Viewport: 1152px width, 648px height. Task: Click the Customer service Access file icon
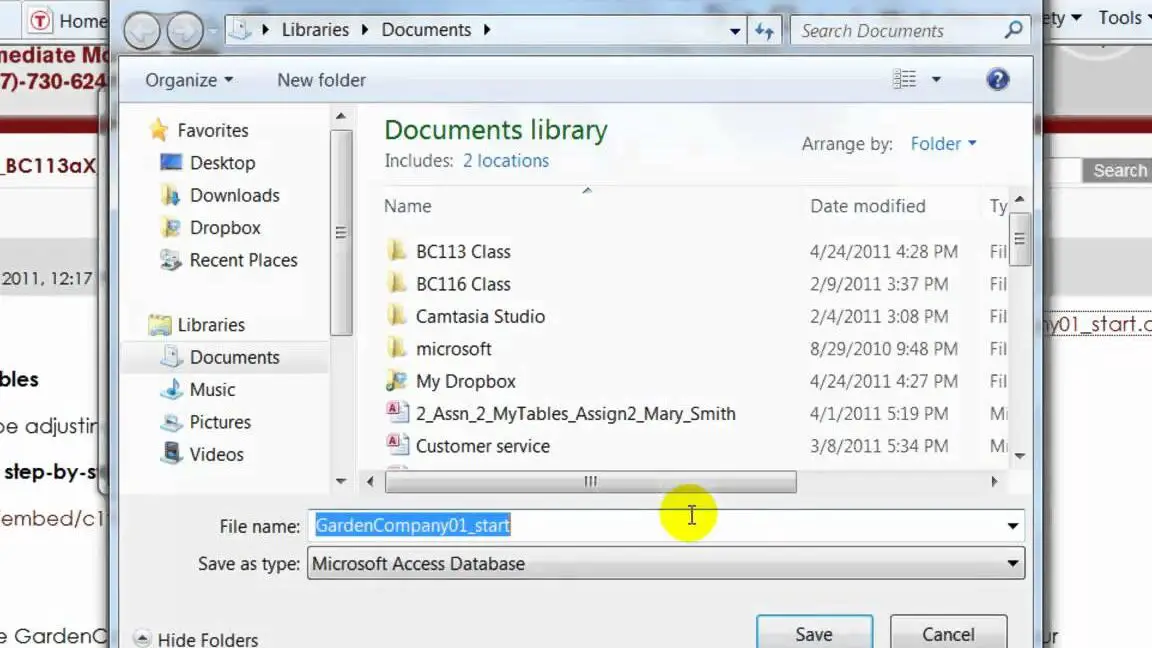[x=397, y=444]
